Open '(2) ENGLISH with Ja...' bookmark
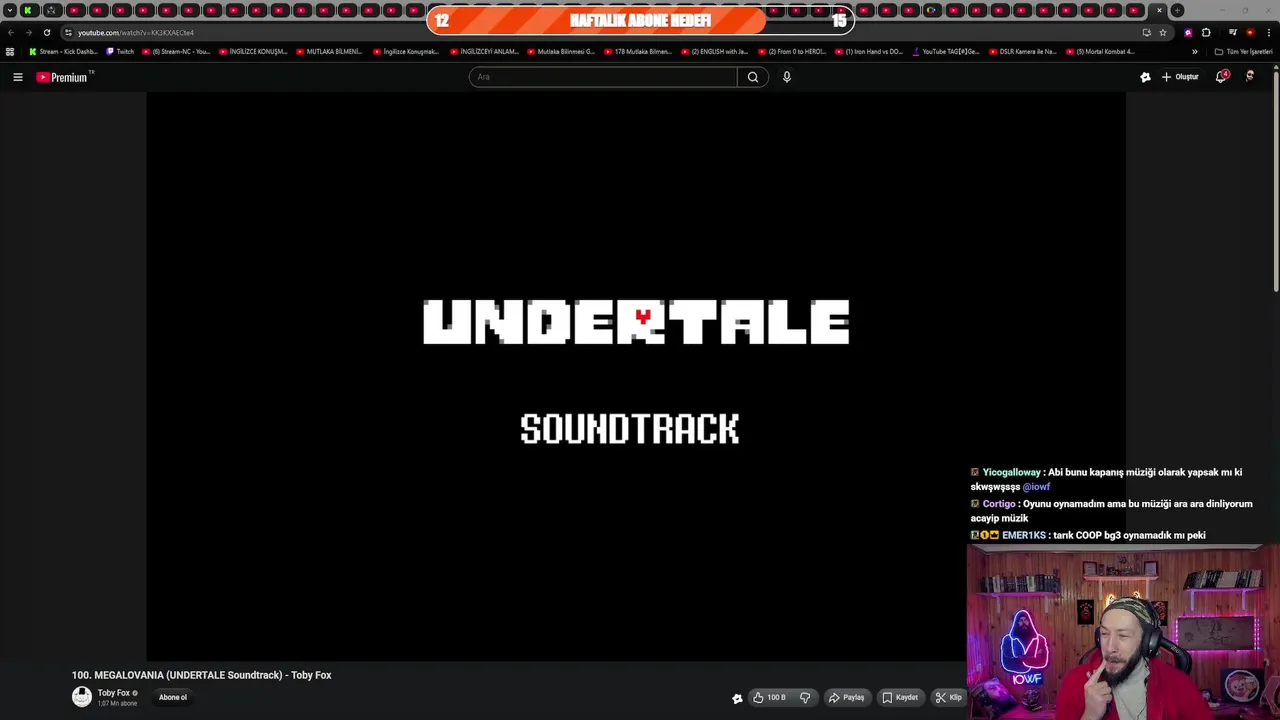Image resolution: width=1280 pixels, height=720 pixels. (x=715, y=51)
